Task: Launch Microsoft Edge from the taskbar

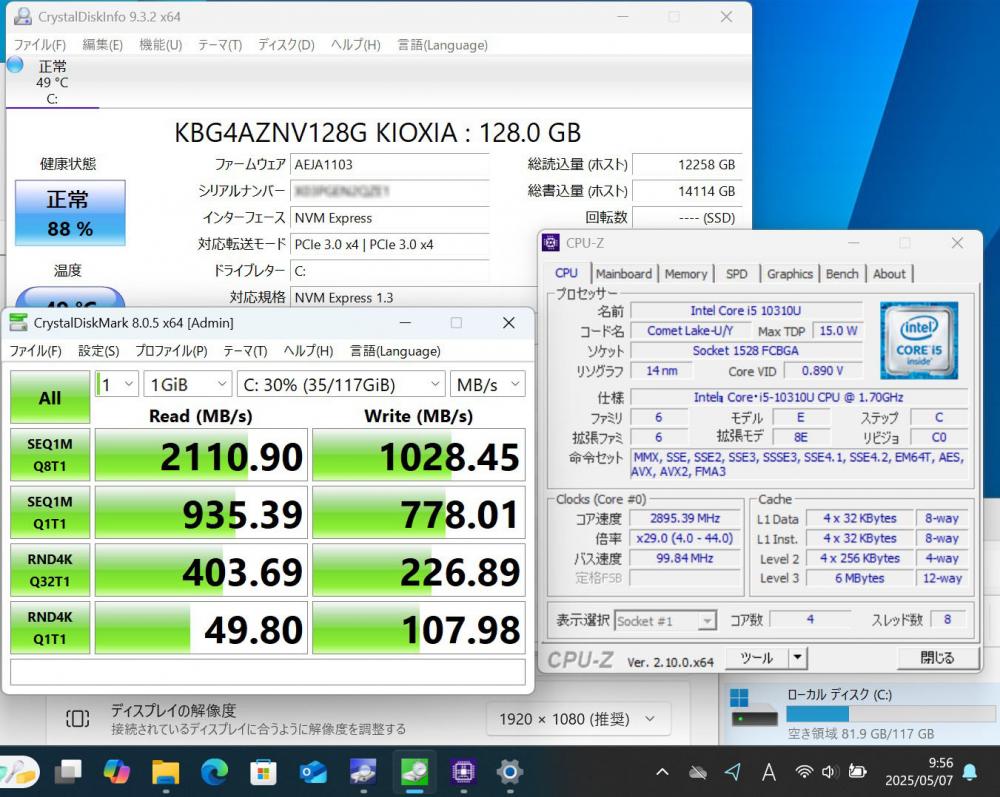Action: tap(214, 772)
